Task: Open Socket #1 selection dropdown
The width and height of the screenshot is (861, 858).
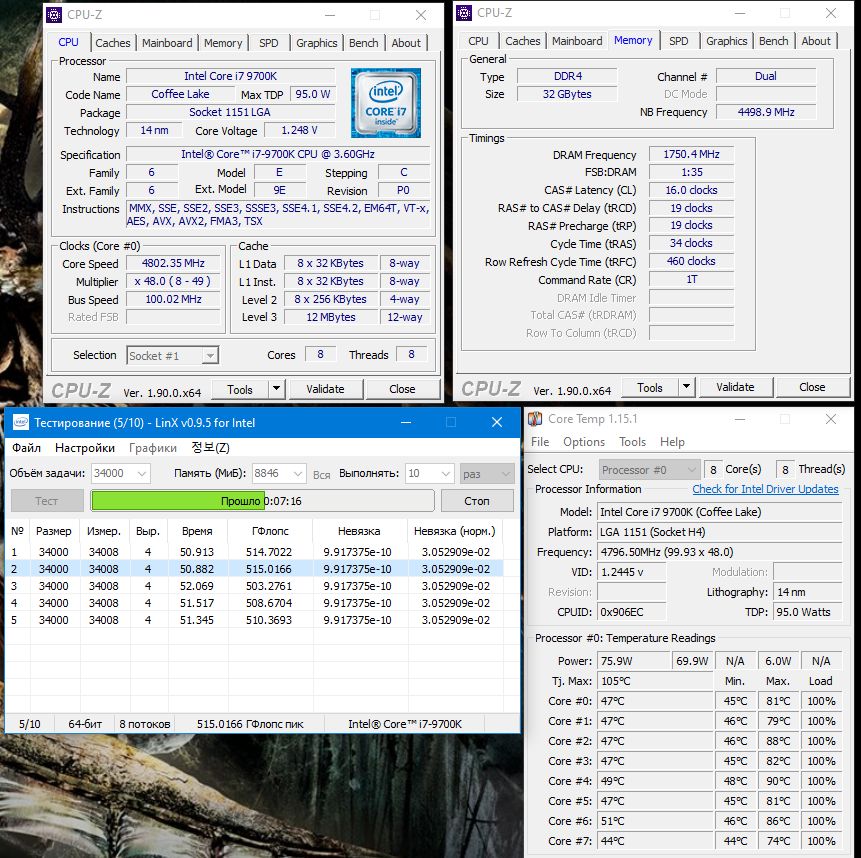Action: point(172,356)
